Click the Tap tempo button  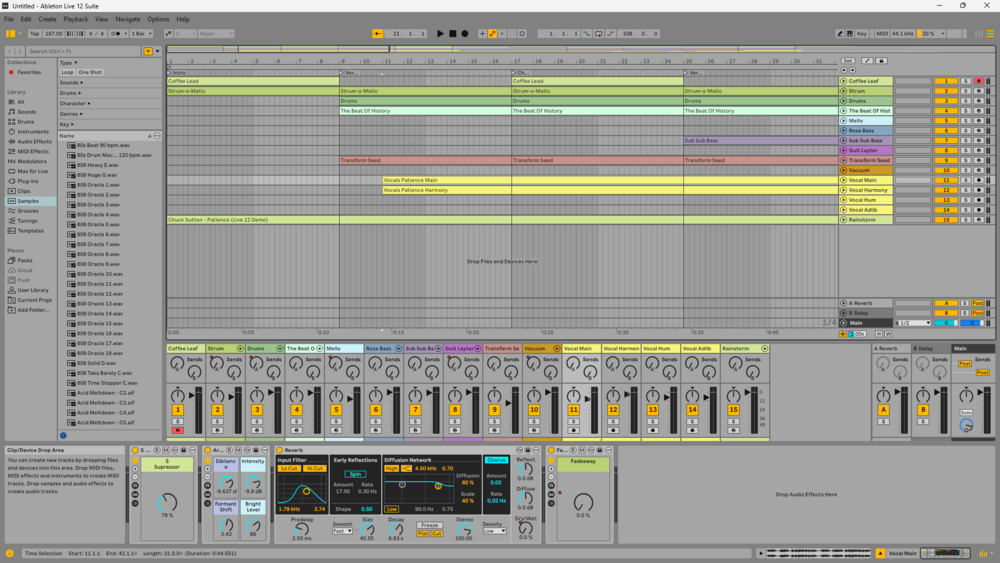click(34, 34)
